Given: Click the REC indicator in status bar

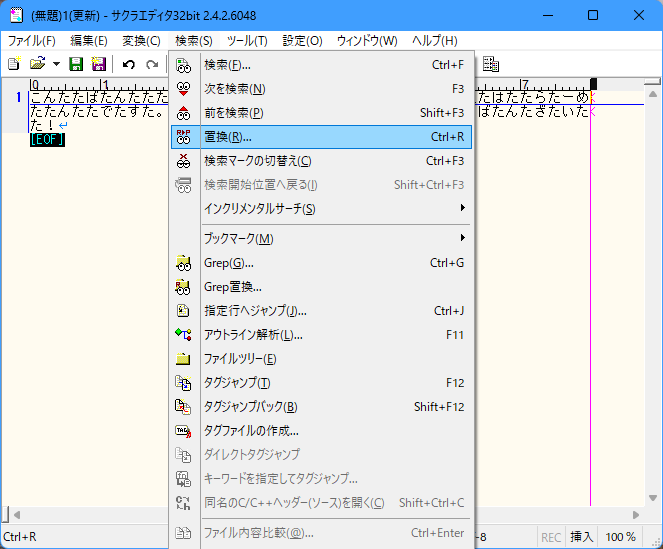Looking at the screenshot, I should pyautogui.click(x=551, y=538).
